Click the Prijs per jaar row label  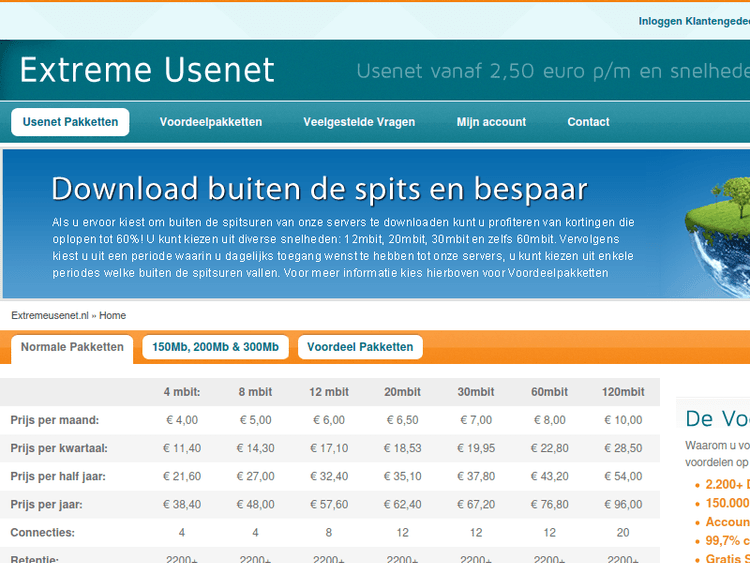[46, 505]
